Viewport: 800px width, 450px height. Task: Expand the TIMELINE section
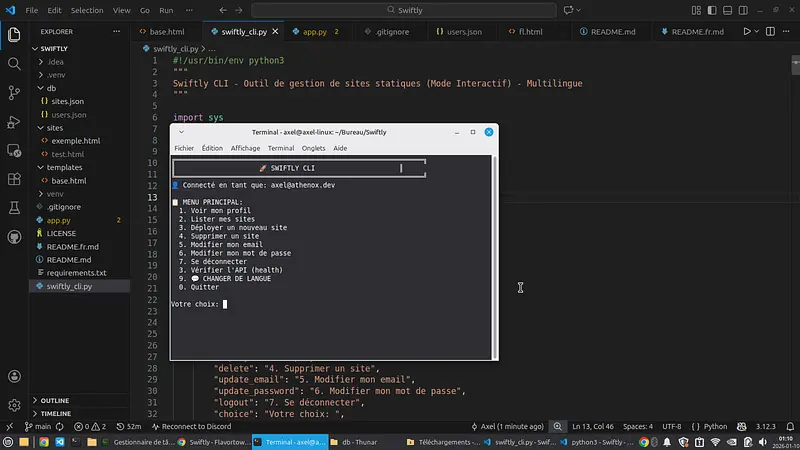click(55, 413)
